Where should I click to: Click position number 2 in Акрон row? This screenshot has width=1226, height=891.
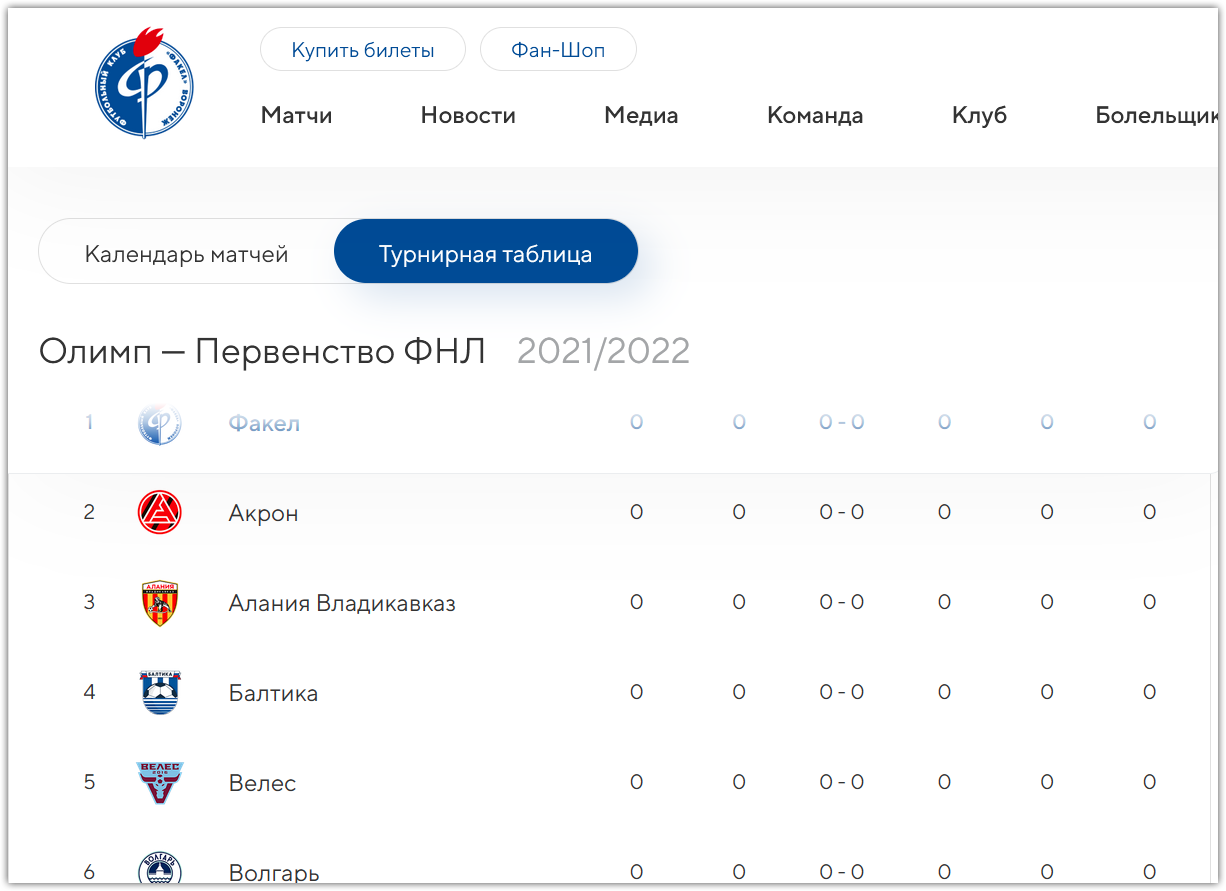[89, 512]
